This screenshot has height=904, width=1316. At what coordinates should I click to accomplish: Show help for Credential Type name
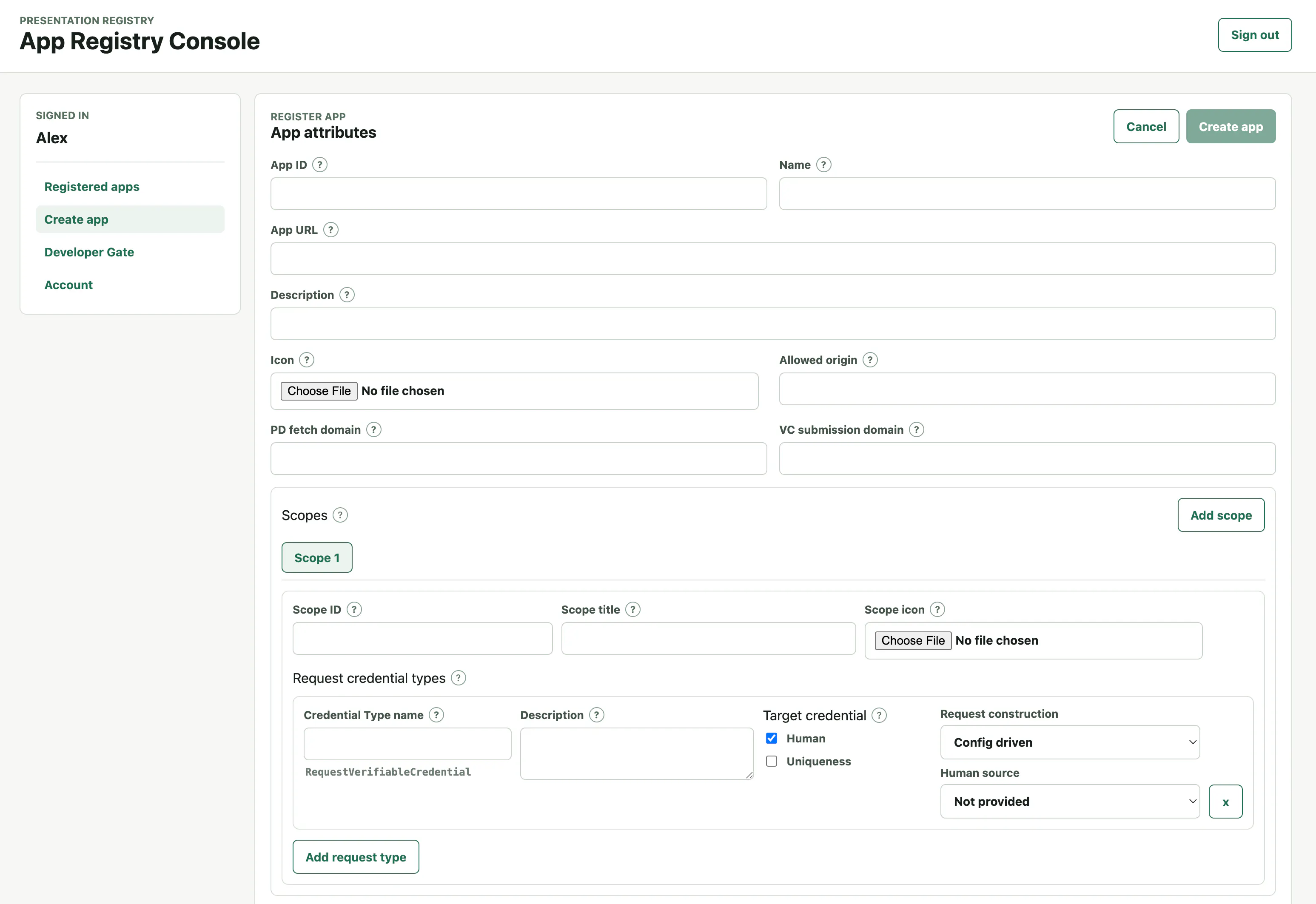(436, 715)
